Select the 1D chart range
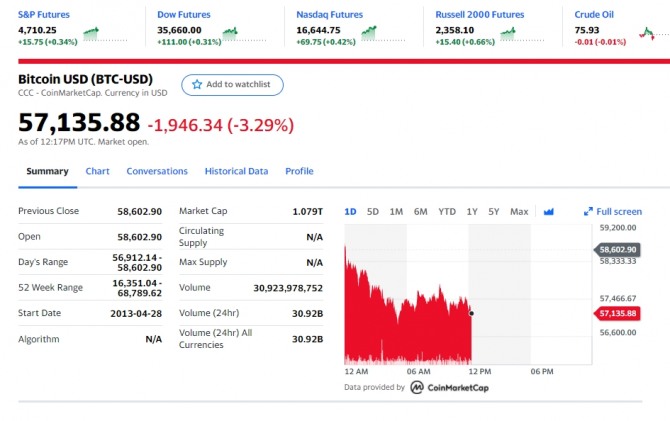 coord(350,211)
